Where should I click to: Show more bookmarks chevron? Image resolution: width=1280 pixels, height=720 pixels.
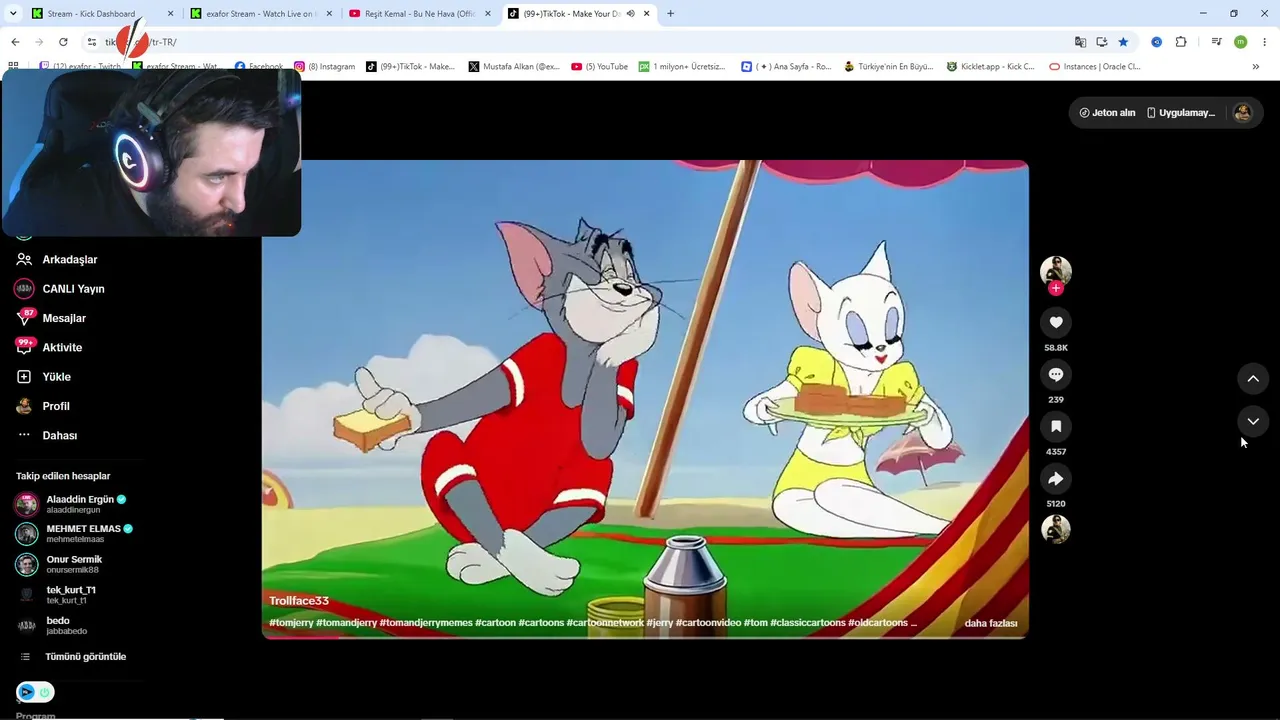pyautogui.click(x=1255, y=67)
